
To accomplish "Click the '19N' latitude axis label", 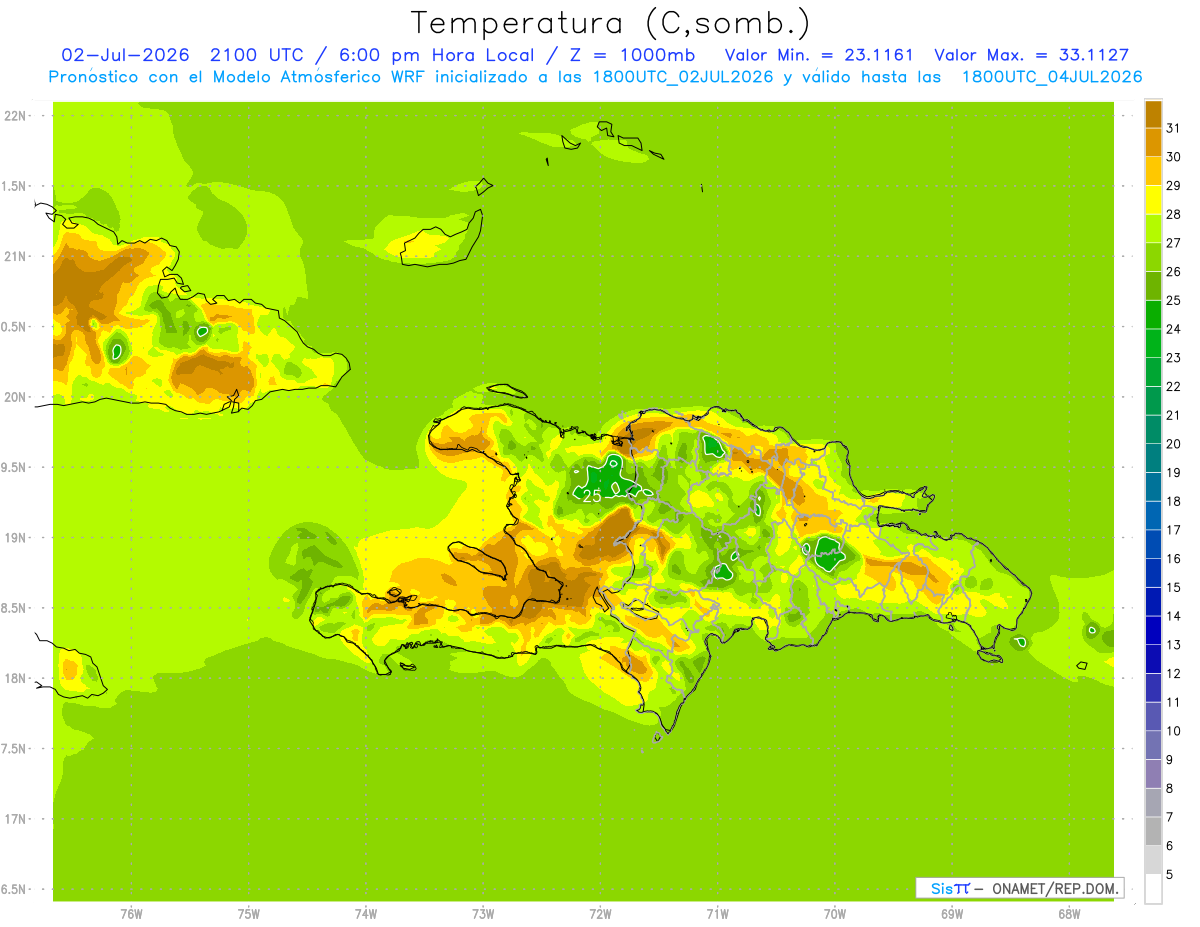I will tap(15, 537).
